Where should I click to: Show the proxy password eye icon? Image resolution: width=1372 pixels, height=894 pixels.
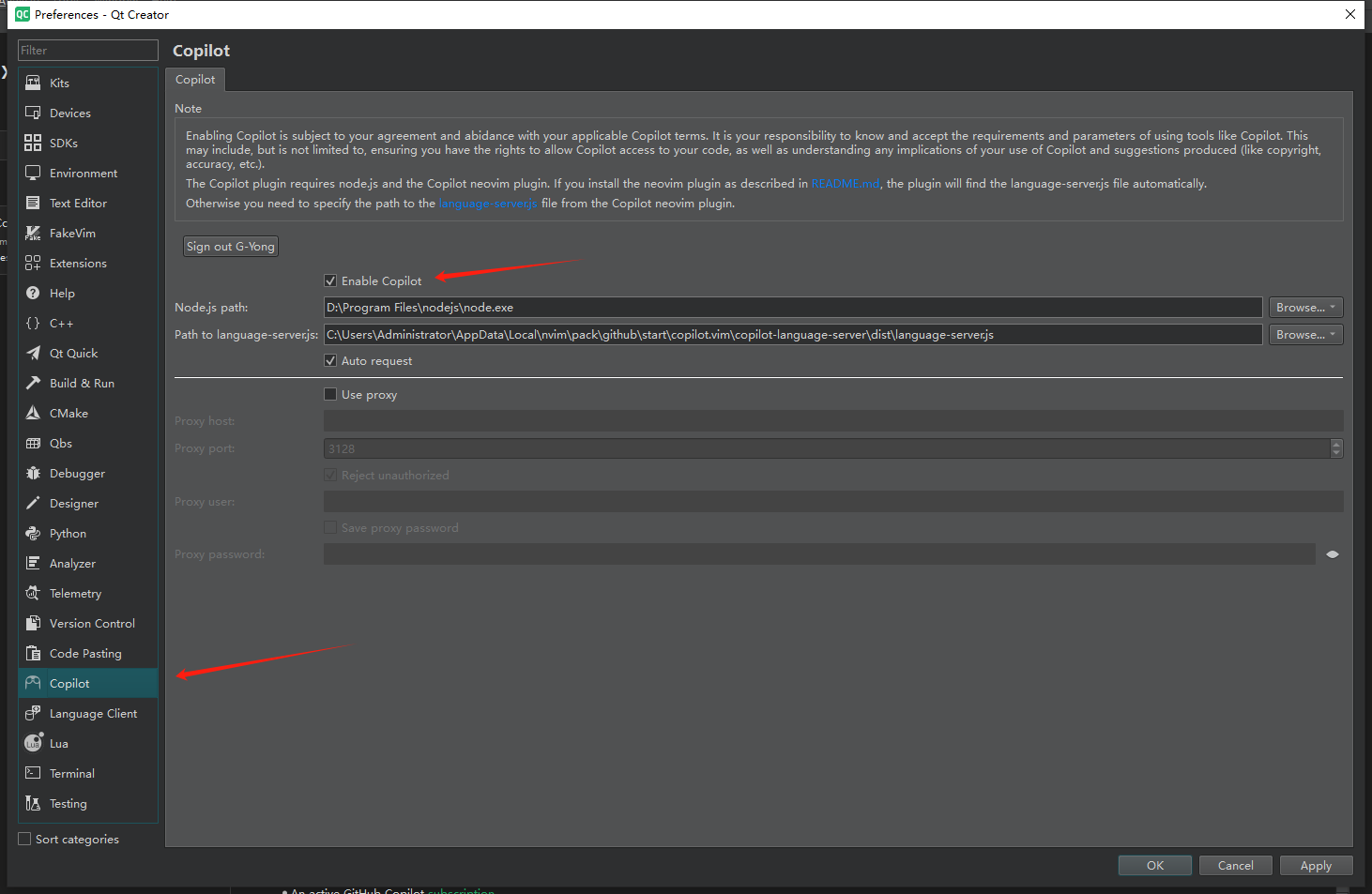pyautogui.click(x=1332, y=554)
